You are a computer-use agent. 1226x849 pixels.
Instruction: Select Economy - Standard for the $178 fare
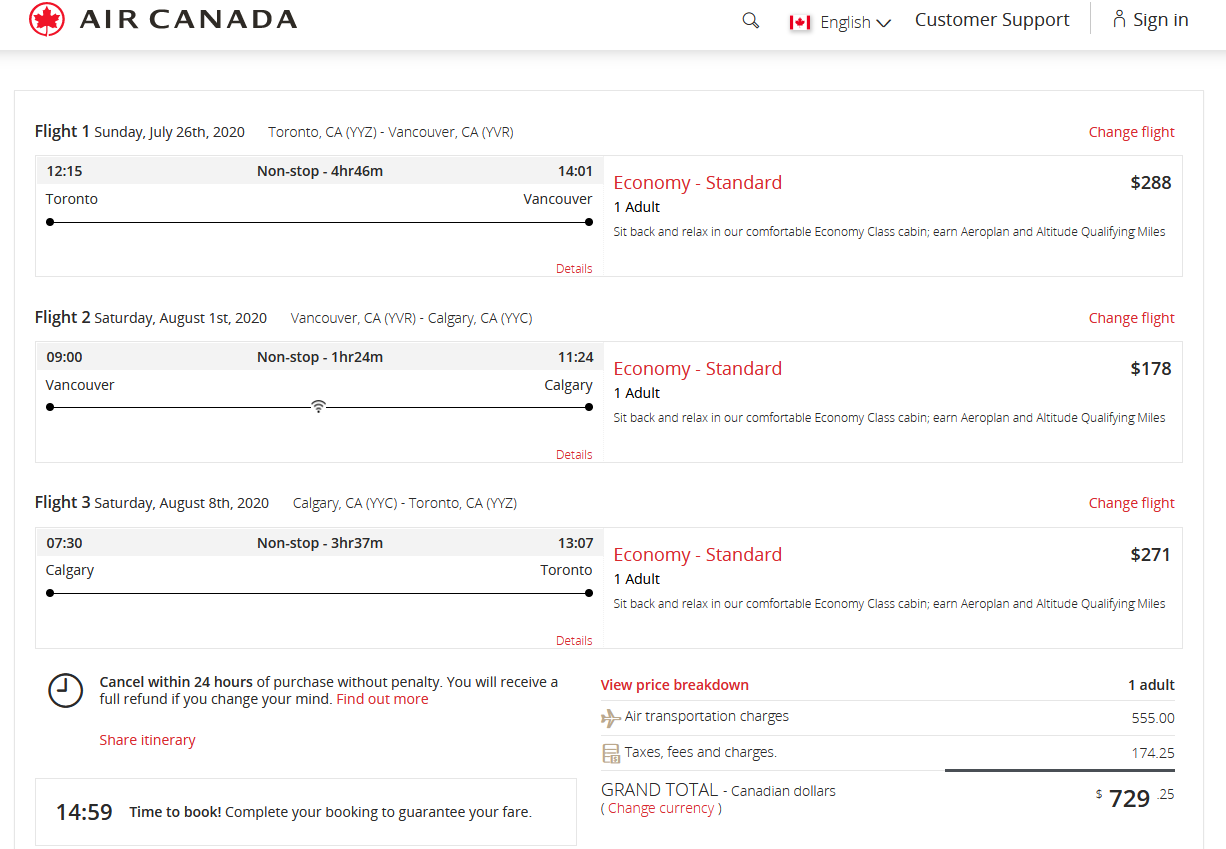click(x=698, y=369)
